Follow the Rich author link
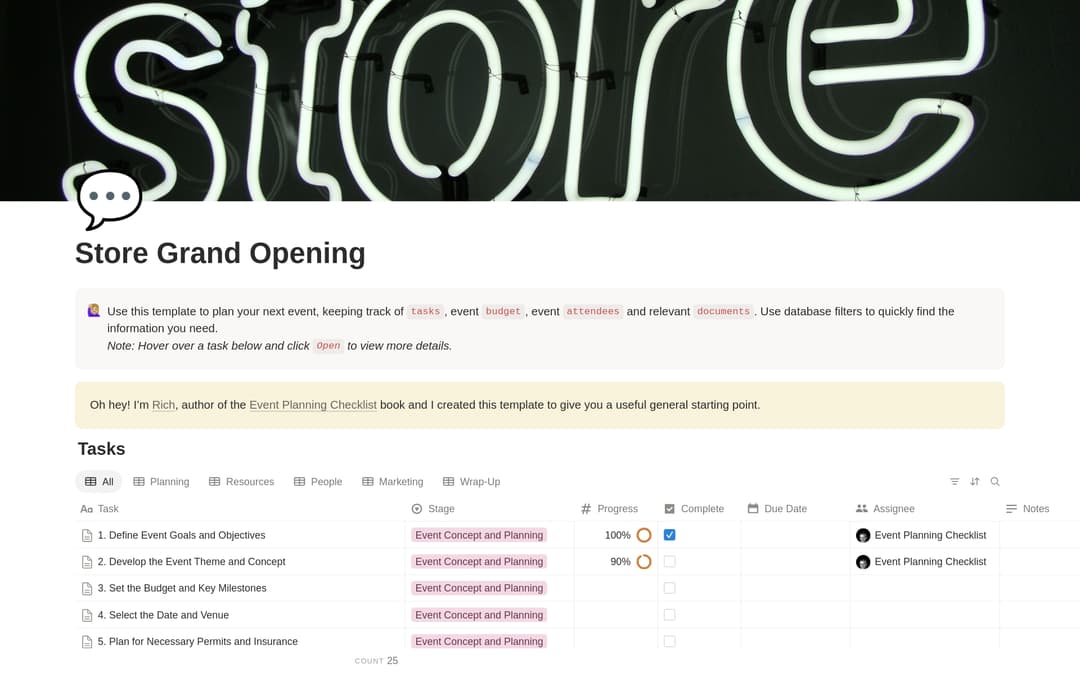This screenshot has height=674, width=1080. click(163, 405)
